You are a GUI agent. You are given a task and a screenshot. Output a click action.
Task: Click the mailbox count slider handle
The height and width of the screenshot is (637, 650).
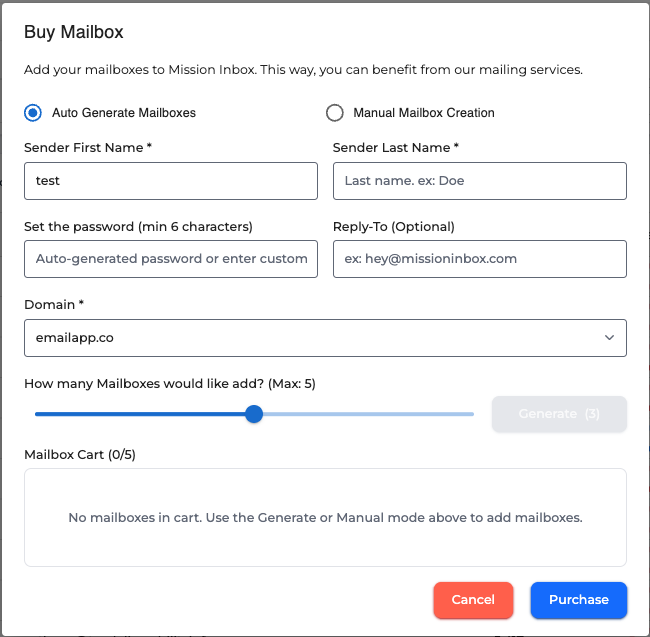pyautogui.click(x=254, y=413)
